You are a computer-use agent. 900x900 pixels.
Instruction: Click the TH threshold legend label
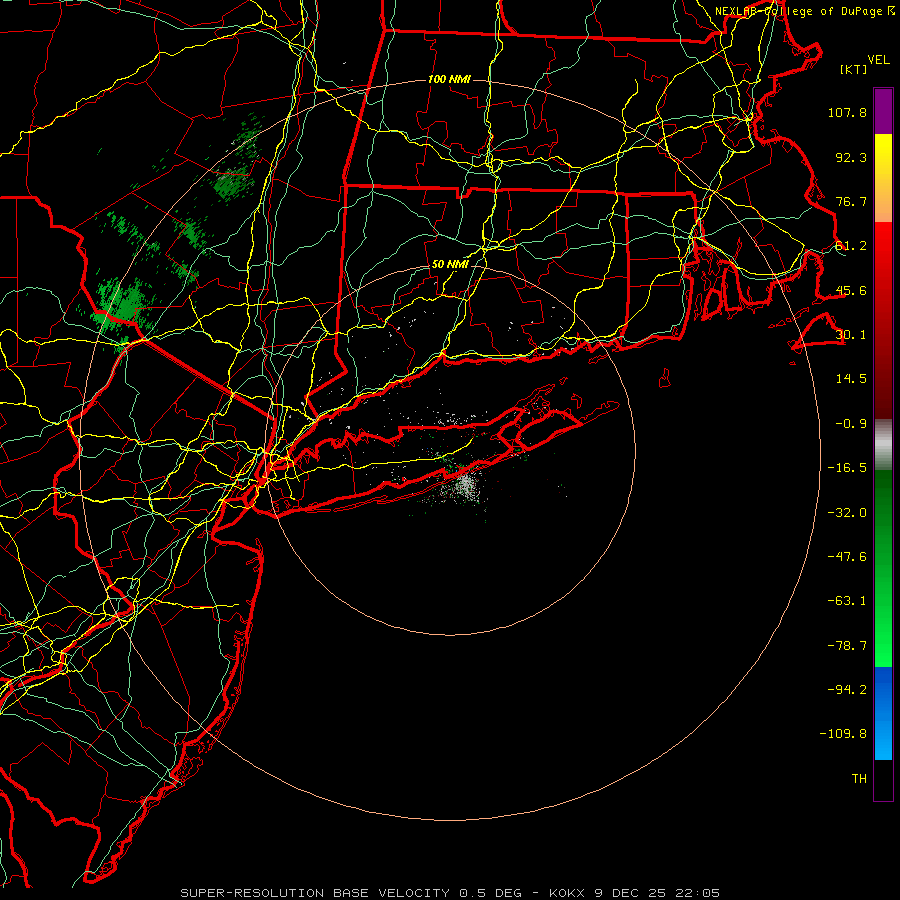(859, 779)
